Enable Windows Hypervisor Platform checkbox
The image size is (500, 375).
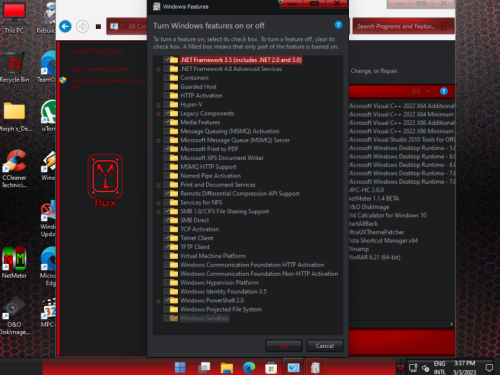tap(166, 283)
